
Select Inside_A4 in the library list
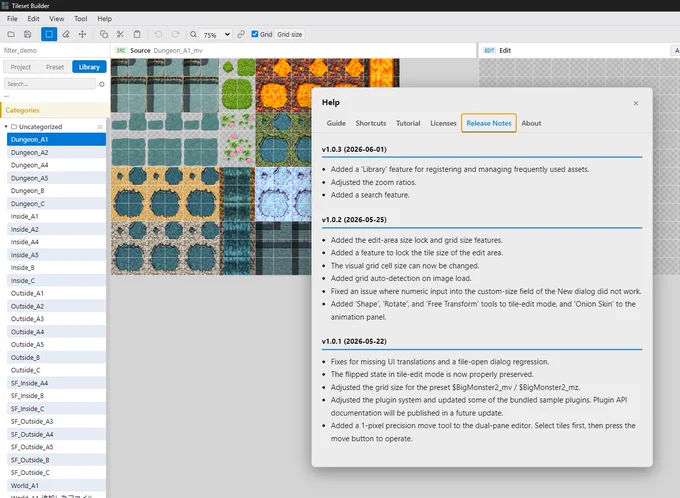56,242
